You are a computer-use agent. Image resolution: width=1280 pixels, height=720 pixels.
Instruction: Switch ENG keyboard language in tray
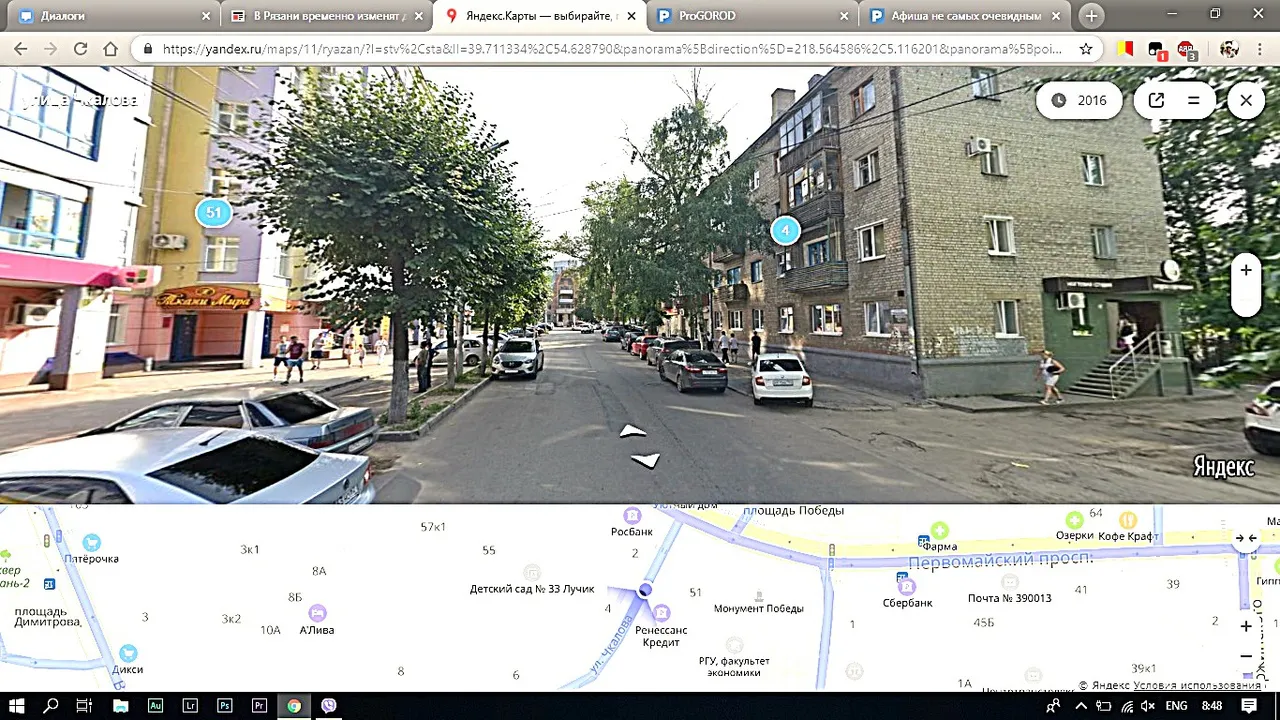pos(1176,706)
